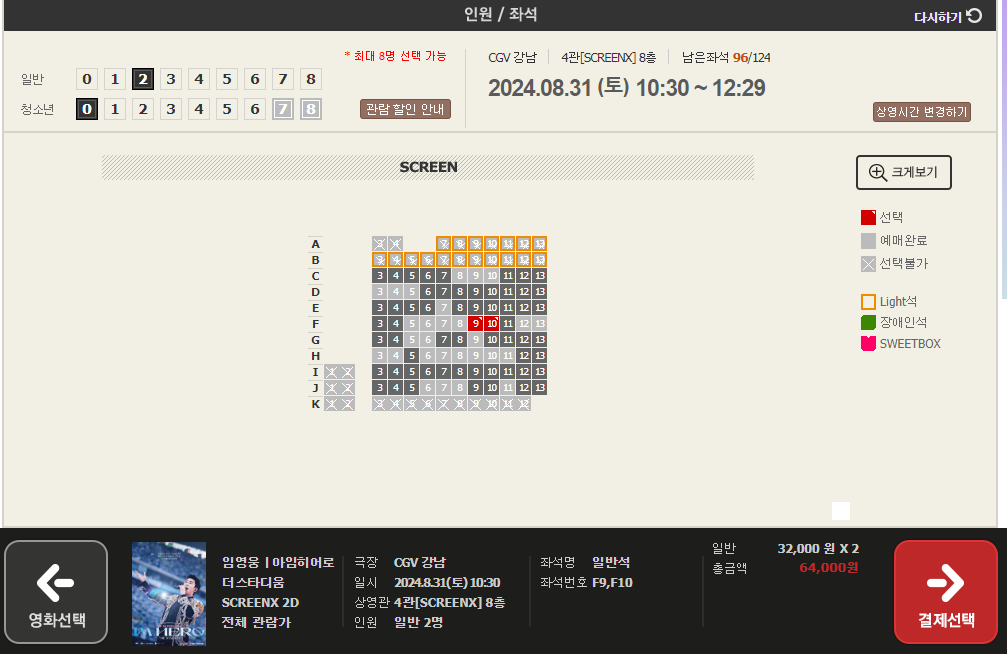Click the 남은좌석 96/124 text
The width and height of the screenshot is (1007, 654).
coord(726,58)
